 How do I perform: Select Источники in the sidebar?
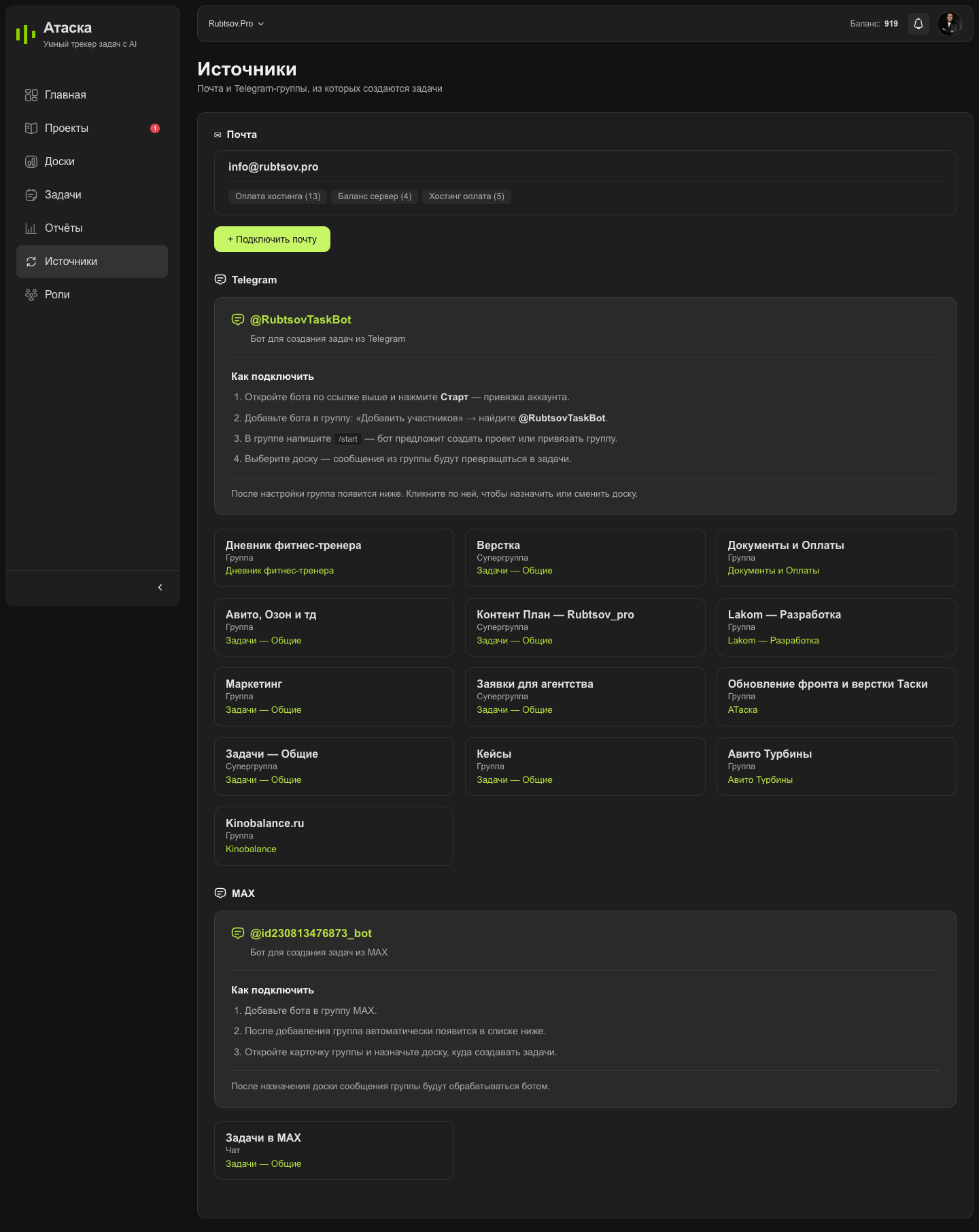92,262
